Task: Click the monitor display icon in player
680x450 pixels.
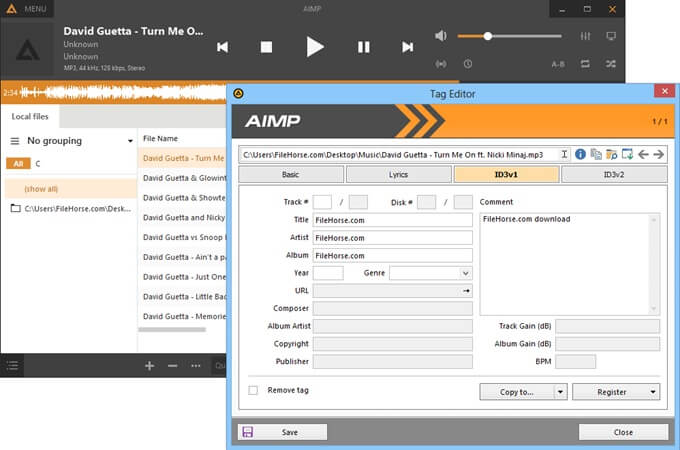Action: pos(611,36)
